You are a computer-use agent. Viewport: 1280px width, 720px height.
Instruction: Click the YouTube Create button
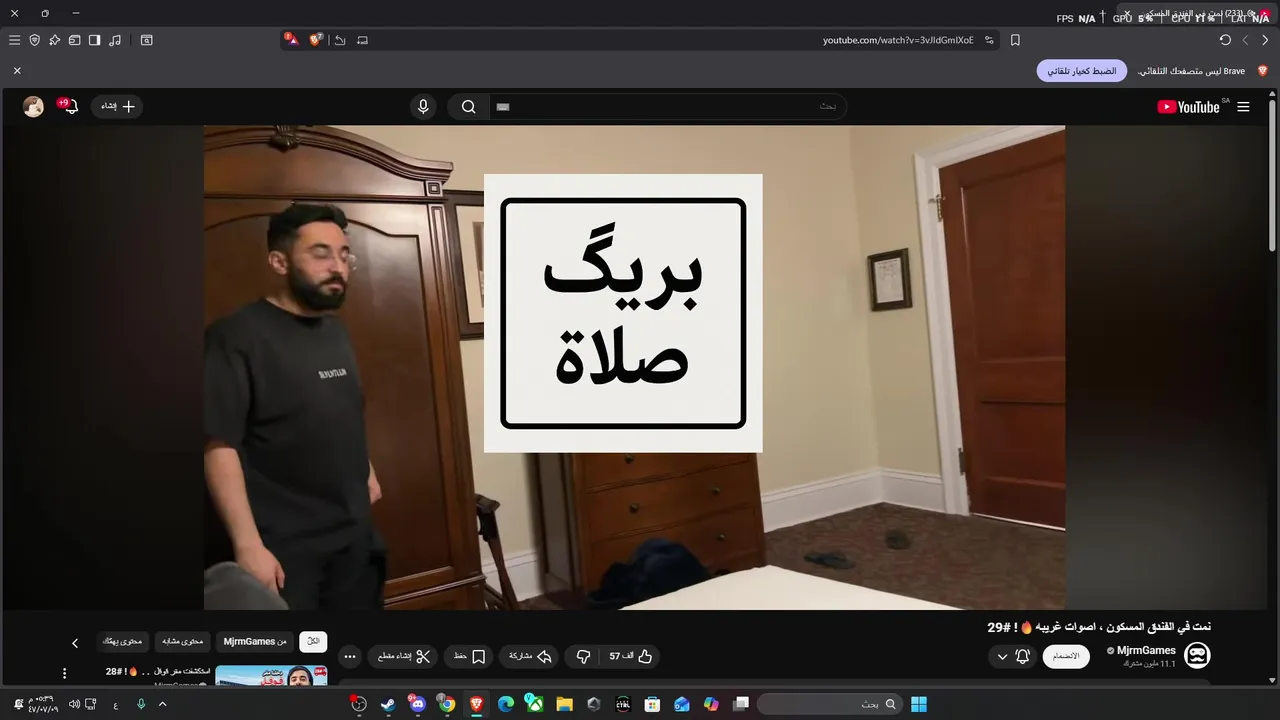click(117, 107)
